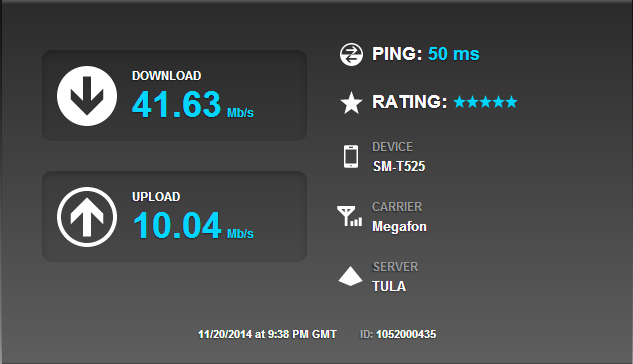Click the five blue rating stars
Viewport: 633px width, 364px height.
point(485,102)
